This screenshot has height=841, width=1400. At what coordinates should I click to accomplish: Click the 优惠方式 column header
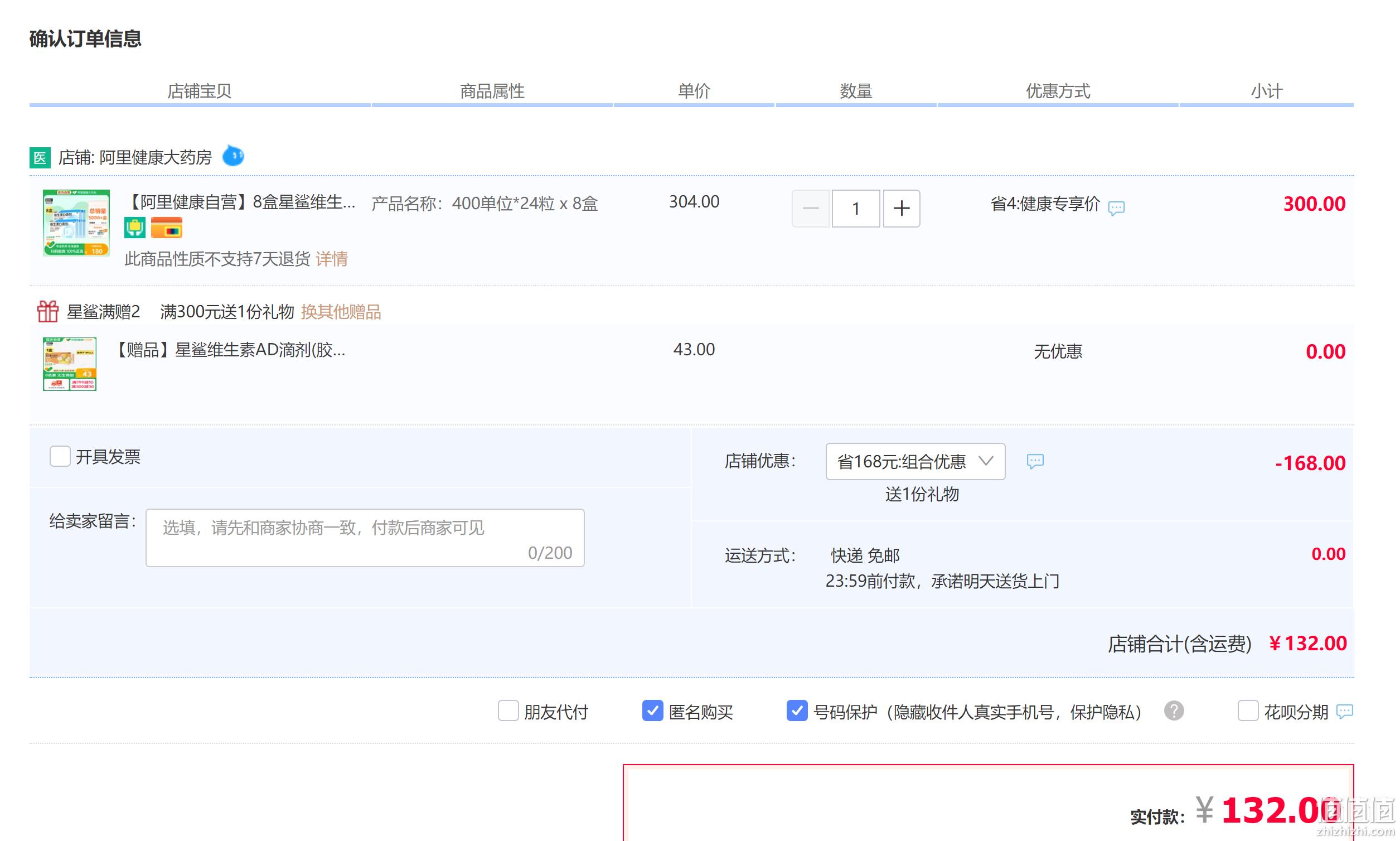click(x=1058, y=91)
